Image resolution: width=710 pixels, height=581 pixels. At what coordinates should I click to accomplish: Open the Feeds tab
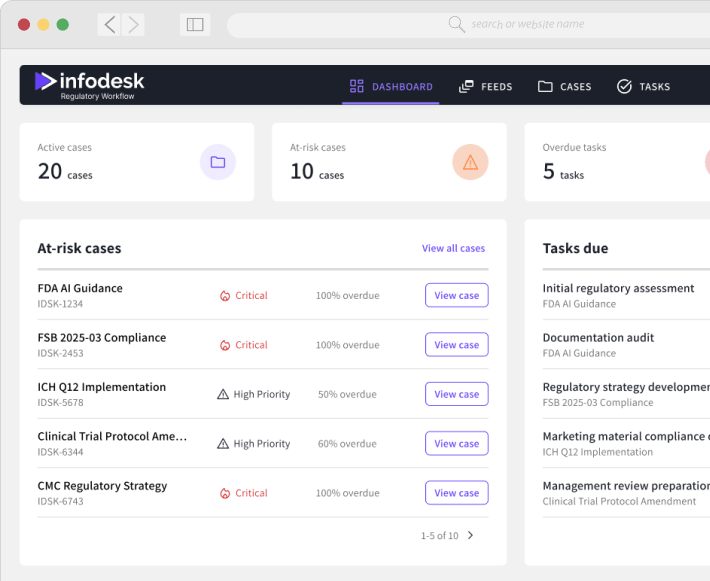point(485,86)
